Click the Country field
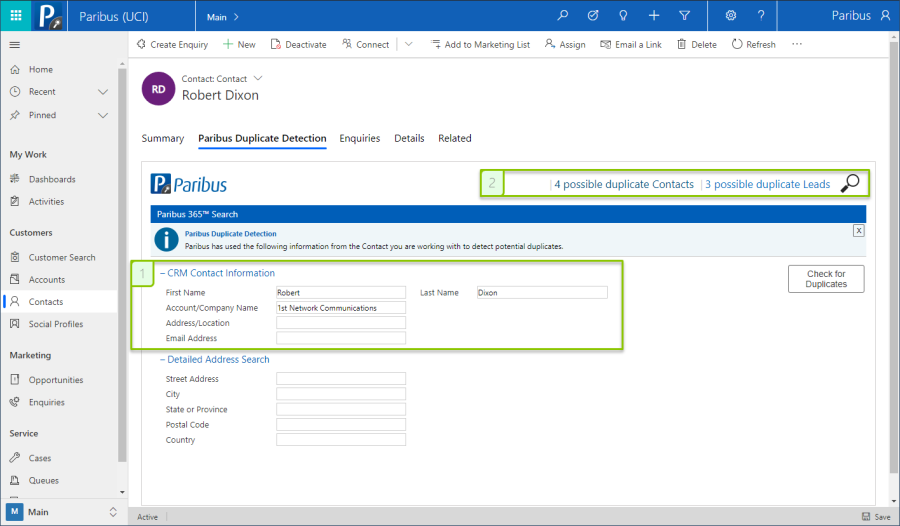 341,440
